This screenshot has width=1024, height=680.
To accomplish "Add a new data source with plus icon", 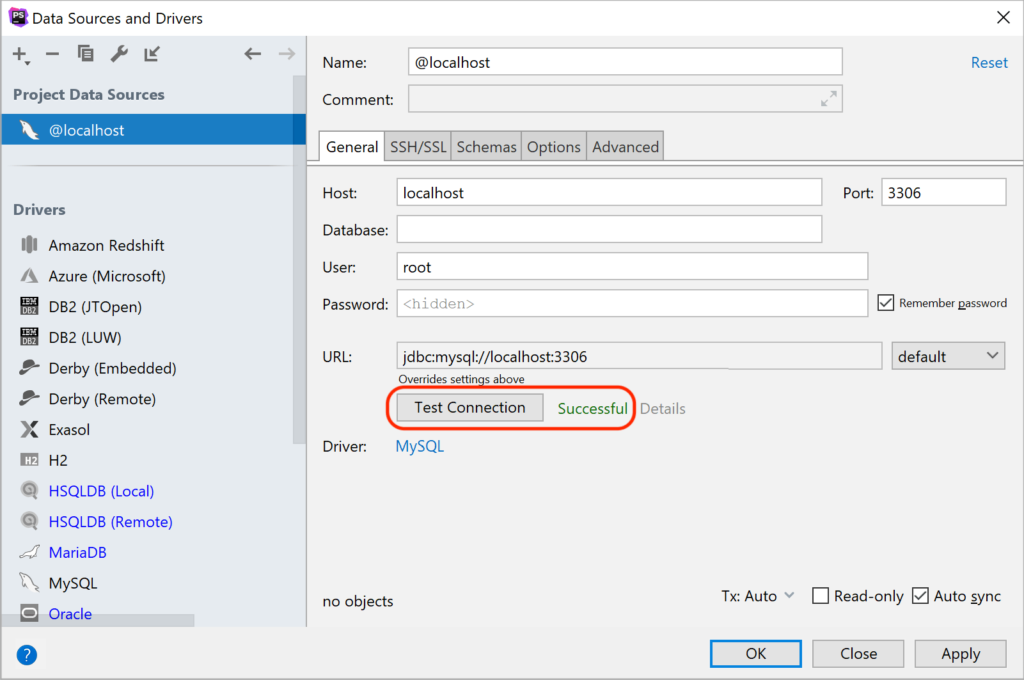I will (x=20, y=55).
